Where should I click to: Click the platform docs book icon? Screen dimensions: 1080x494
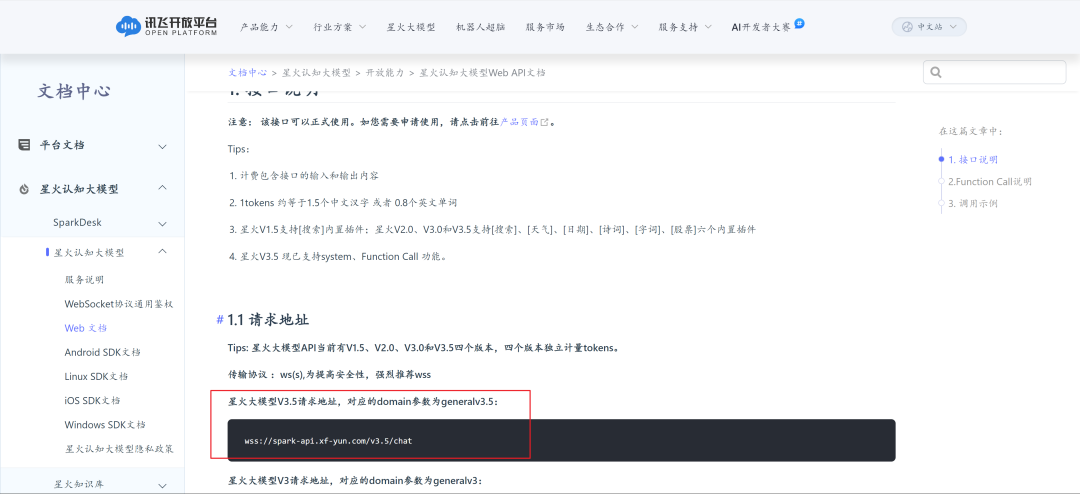pyautogui.click(x=24, y=145)
